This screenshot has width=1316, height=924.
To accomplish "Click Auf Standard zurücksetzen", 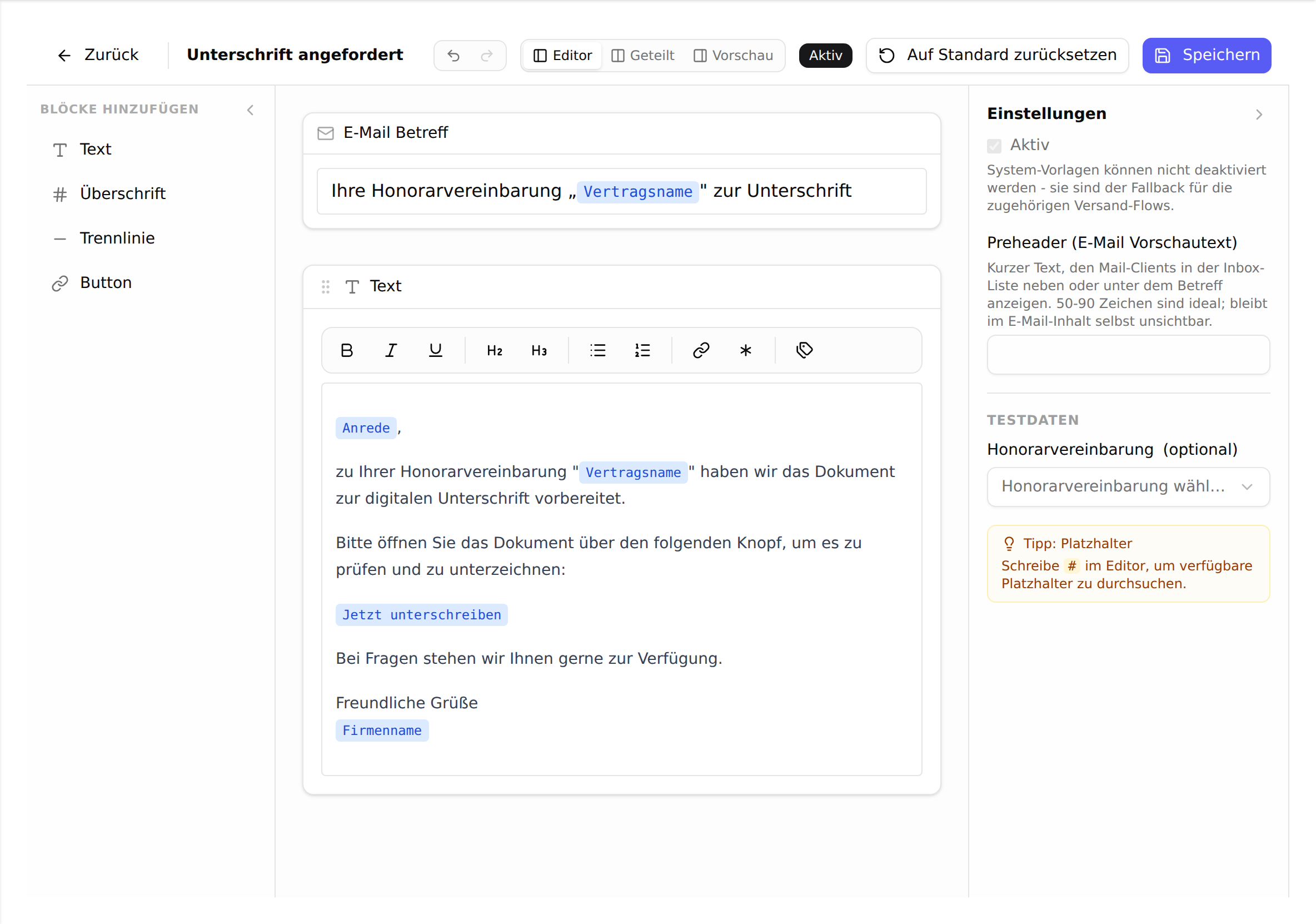I will point(998,56).
